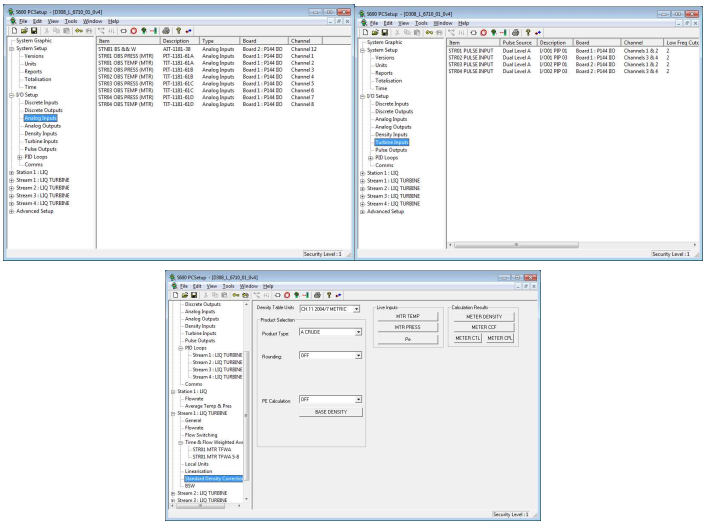Click New file icon in Turbine Inputs window

point(365,32)
